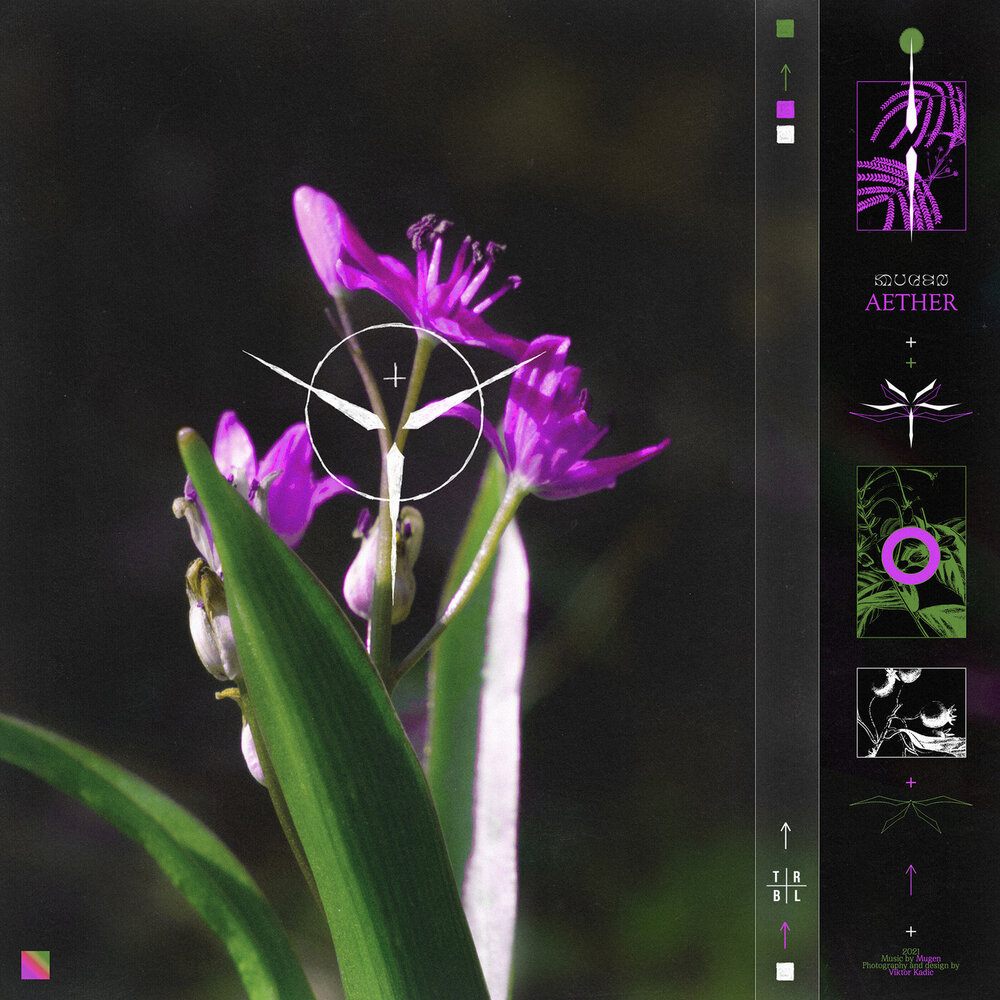The height and width of the screenshot is (1000, 1000).
Task: Click the white square at the bottom of the sidebar
Action: pos(786,968)
